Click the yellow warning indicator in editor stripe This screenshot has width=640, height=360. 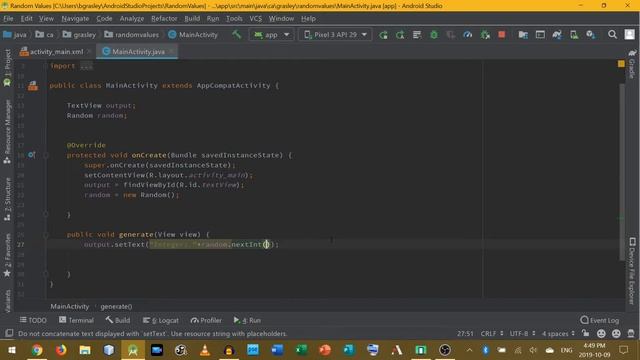coord(621,64)
